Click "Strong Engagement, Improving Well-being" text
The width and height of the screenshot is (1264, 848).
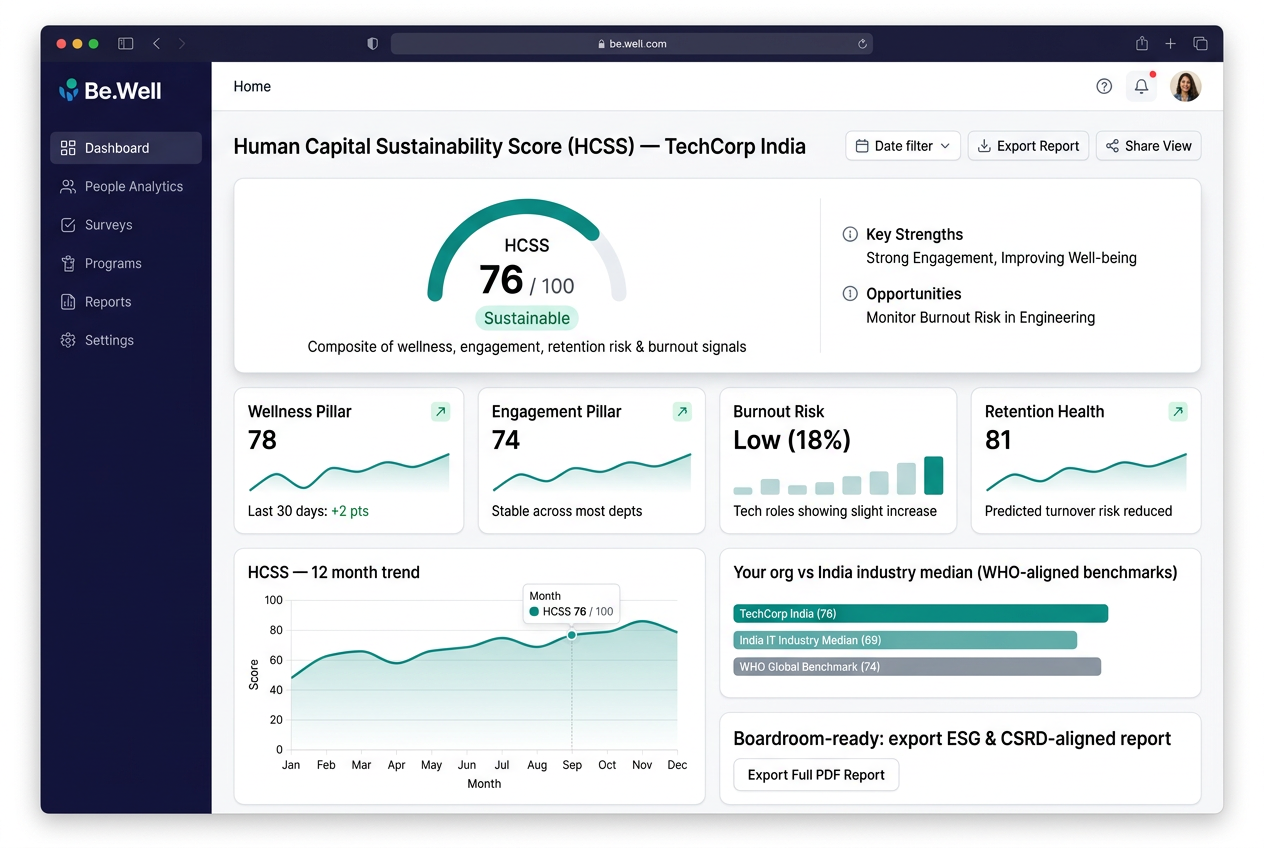1001,258
